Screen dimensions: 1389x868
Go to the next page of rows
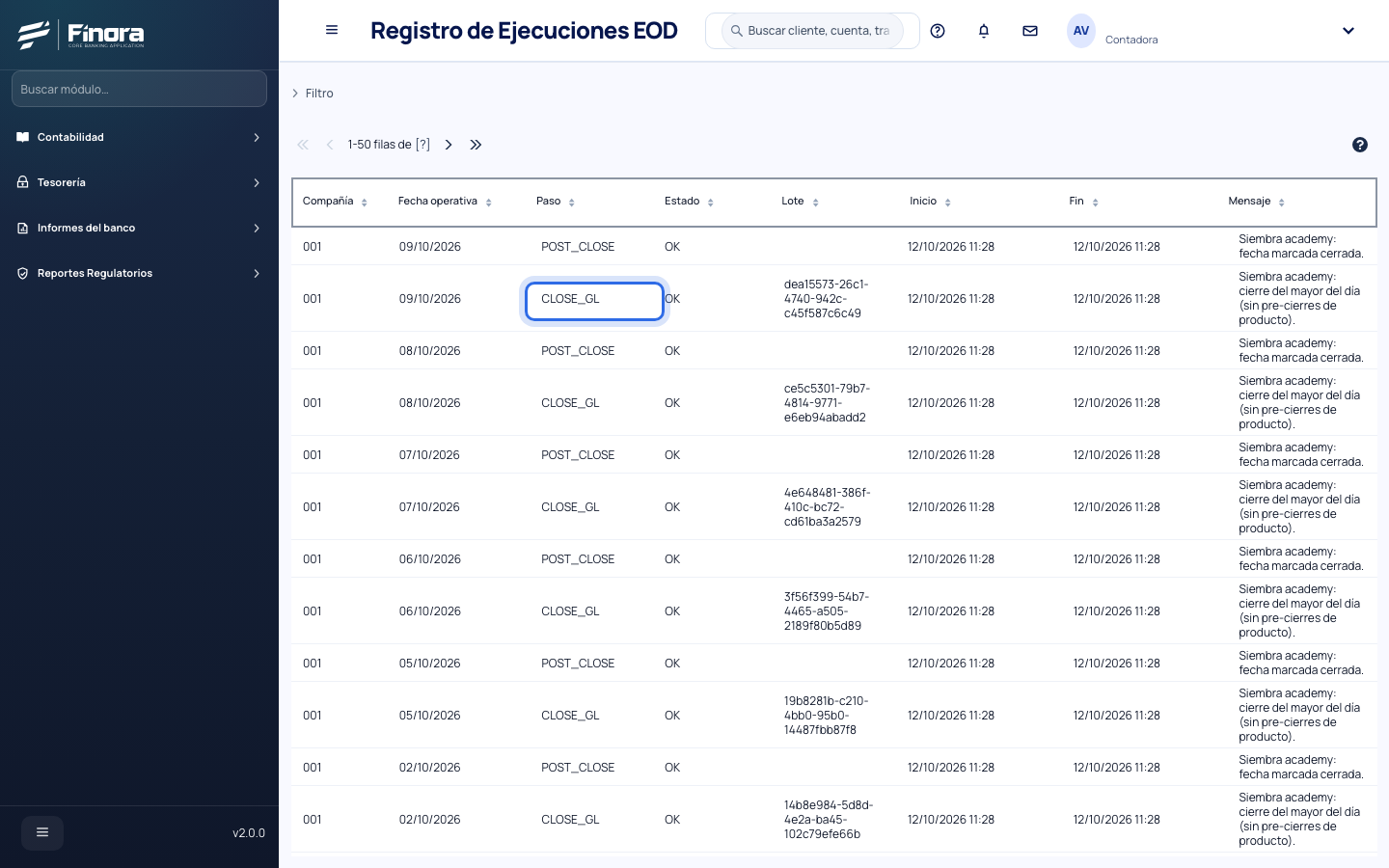(x=449, y=145)
